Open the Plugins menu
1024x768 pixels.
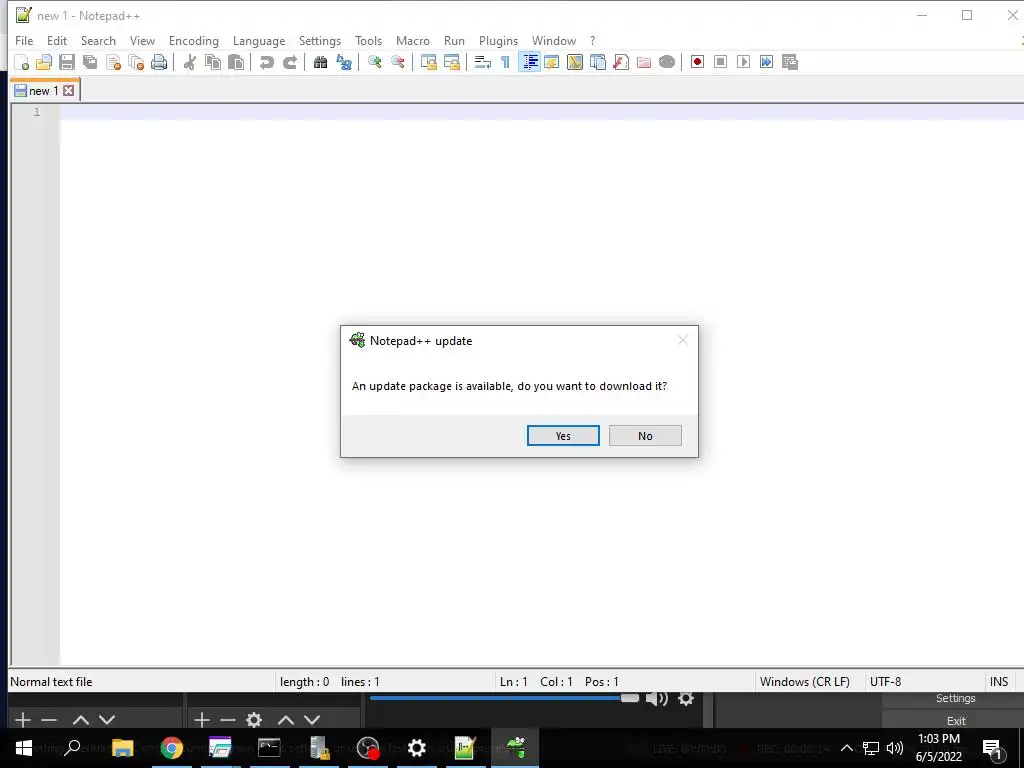point(498,40)
